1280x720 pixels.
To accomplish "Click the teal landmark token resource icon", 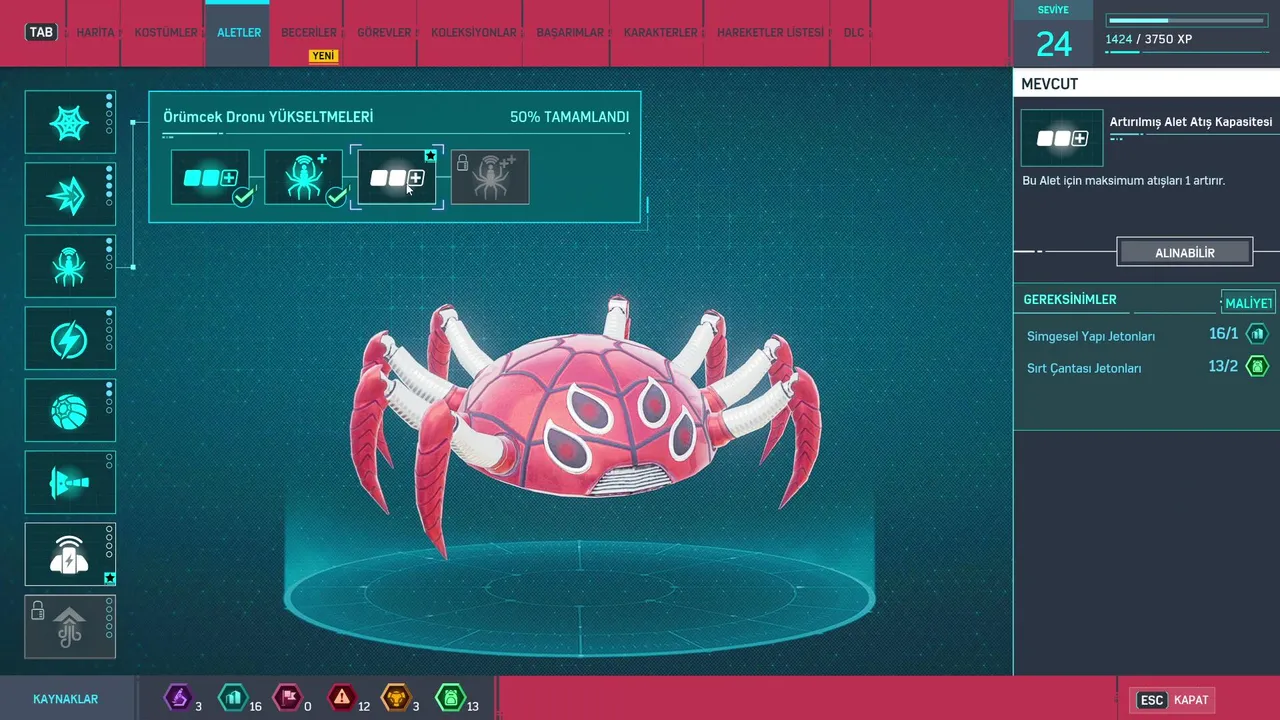I will 232,696.
